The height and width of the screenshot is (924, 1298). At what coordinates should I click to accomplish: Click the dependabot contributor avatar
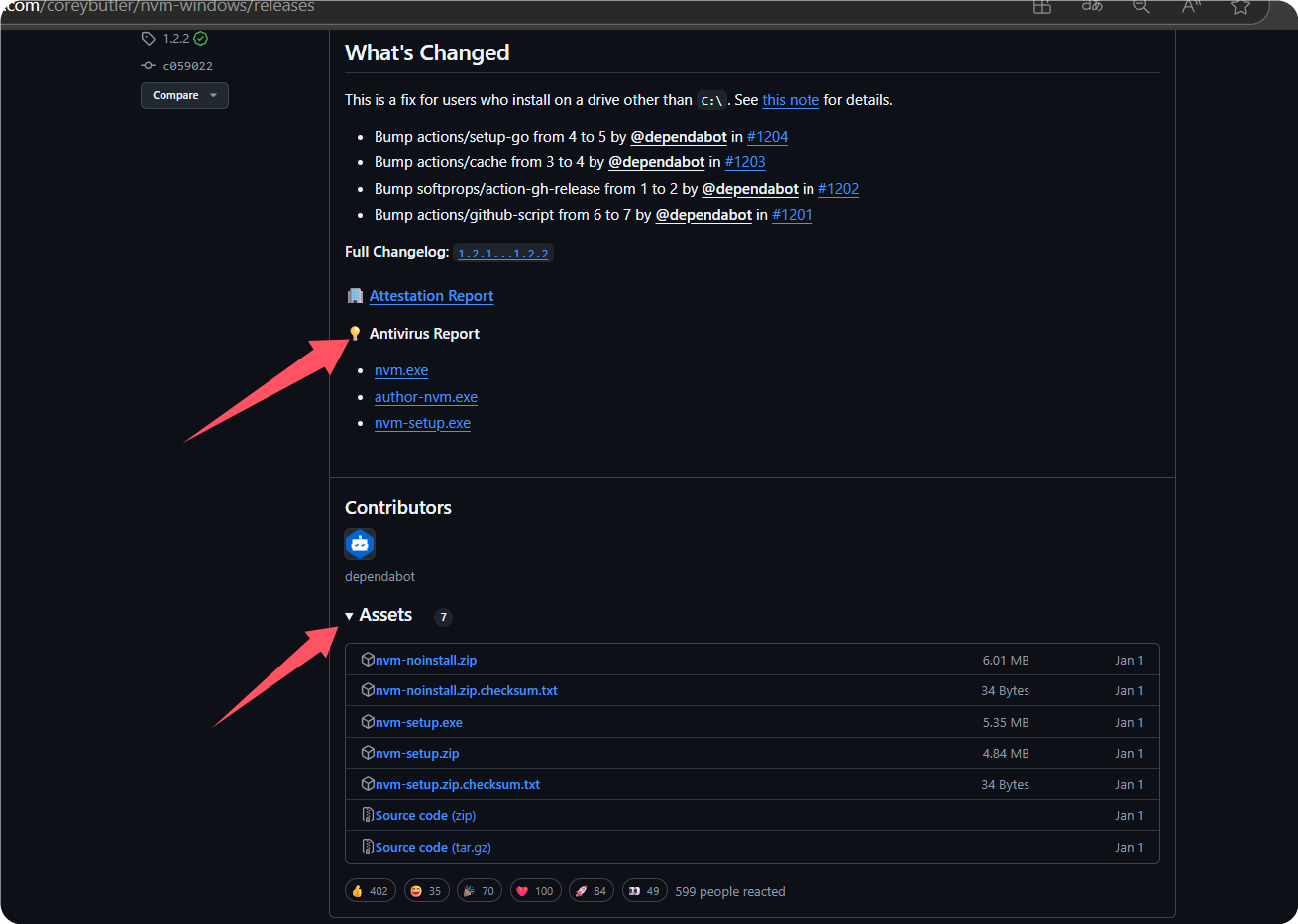pos(360,544)
